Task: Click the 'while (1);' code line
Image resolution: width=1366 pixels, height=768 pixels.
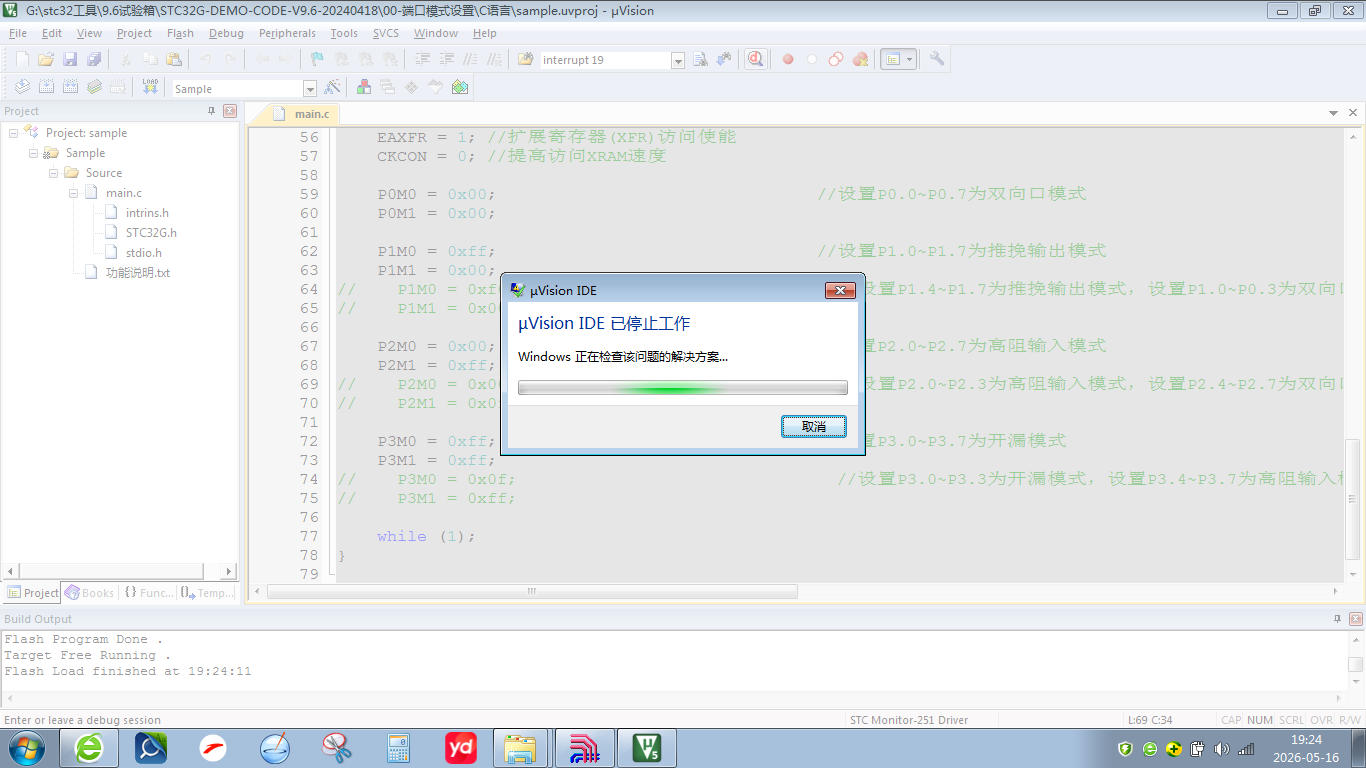Action: point(426,537)
